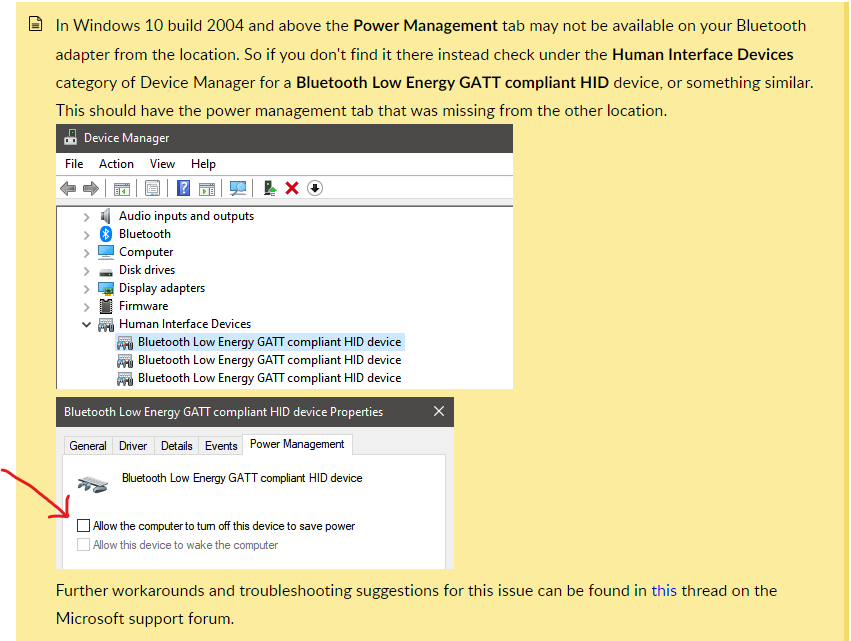Click the Computer monitor icon

tap(106, 252)
